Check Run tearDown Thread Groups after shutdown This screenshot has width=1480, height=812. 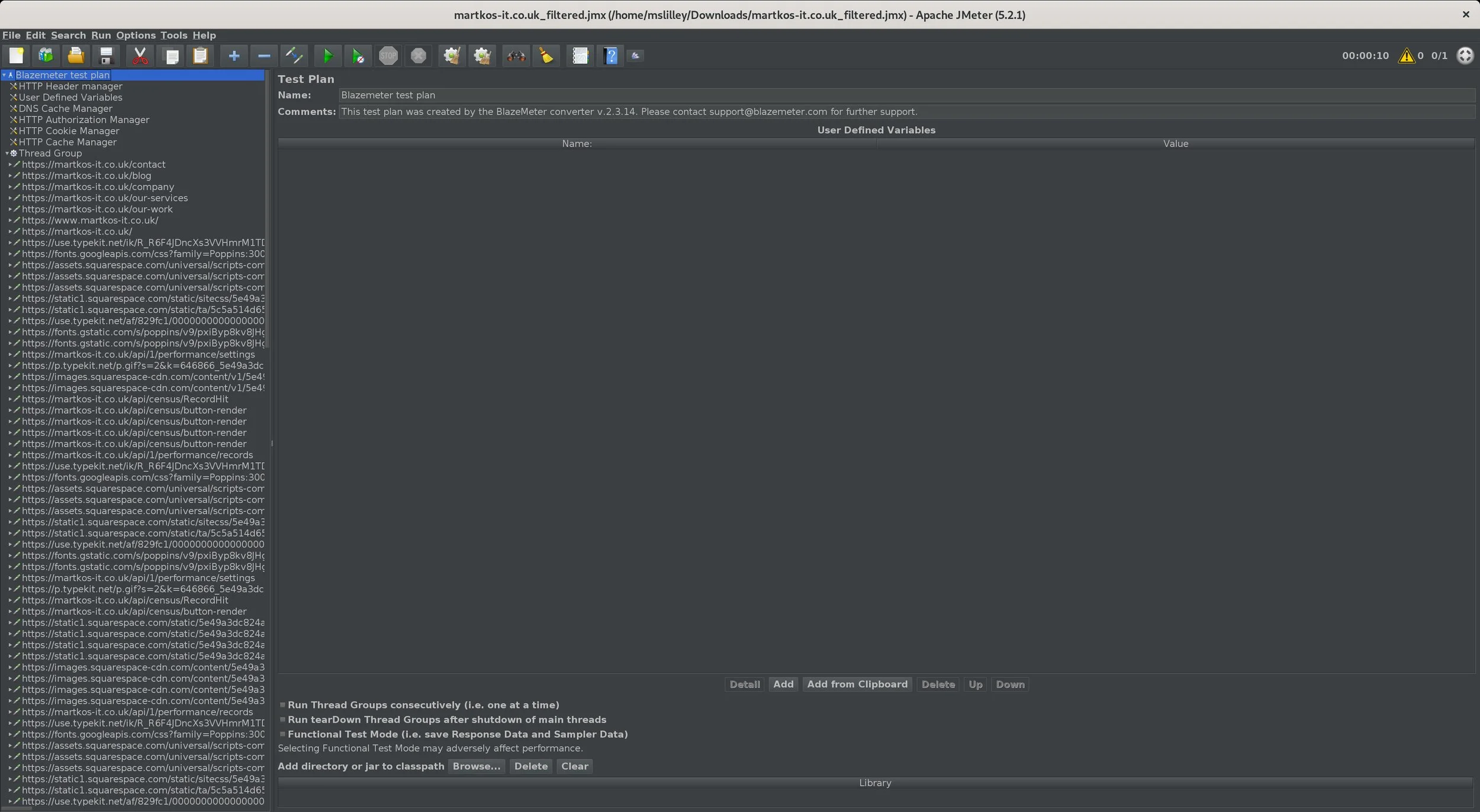(282, 719)
